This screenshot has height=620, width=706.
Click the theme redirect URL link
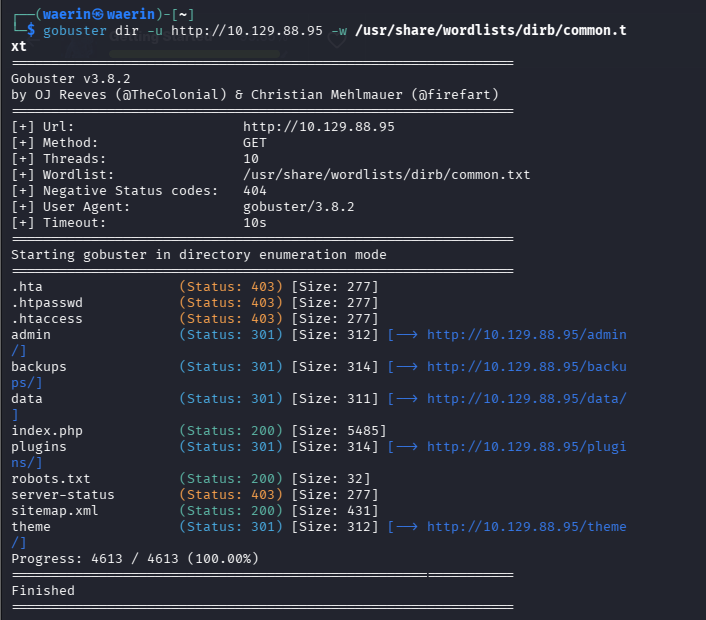(526, 527)
